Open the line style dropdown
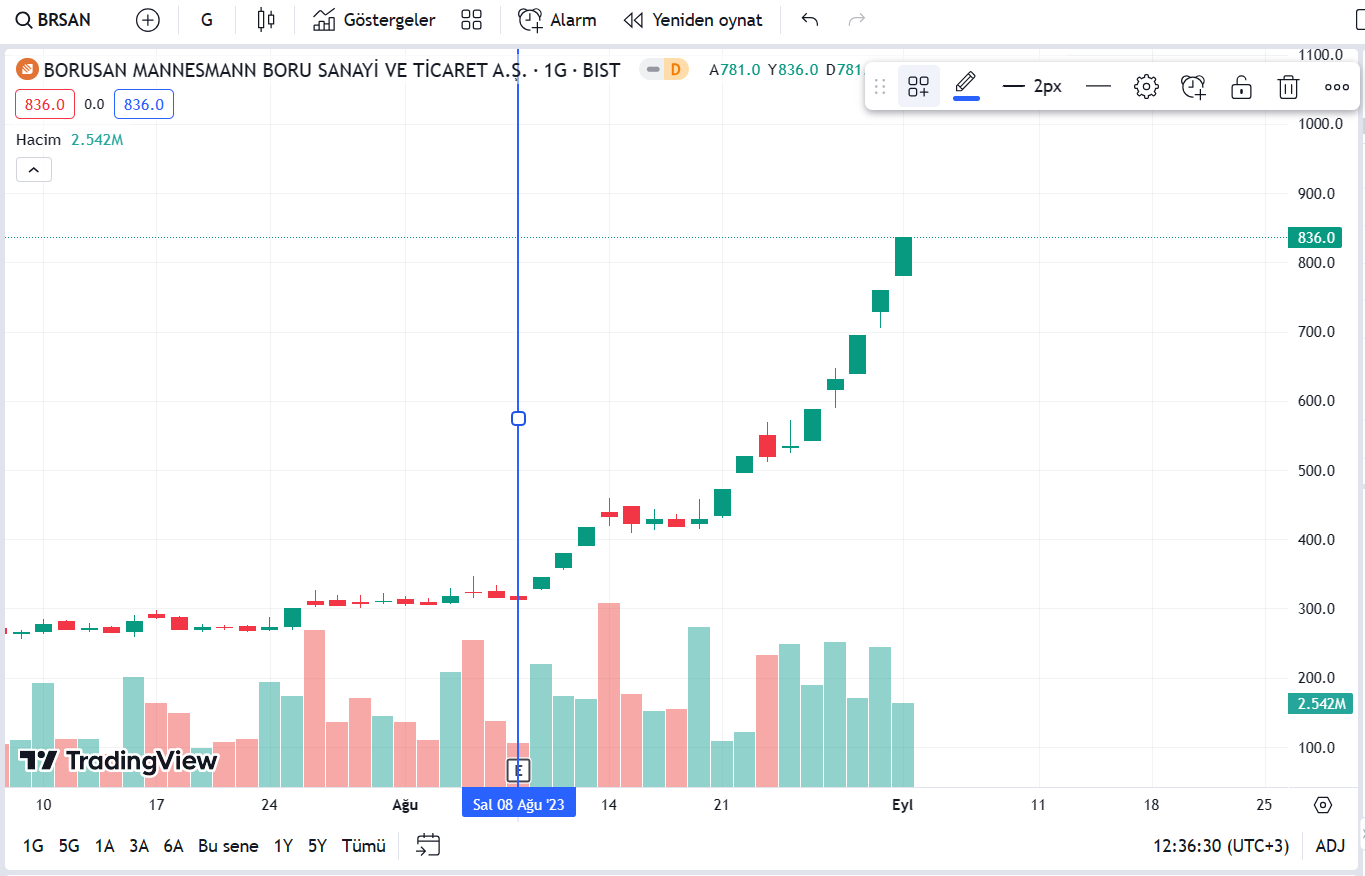The height and width of the screenshot is (876, 1365). pos(1098,87)
